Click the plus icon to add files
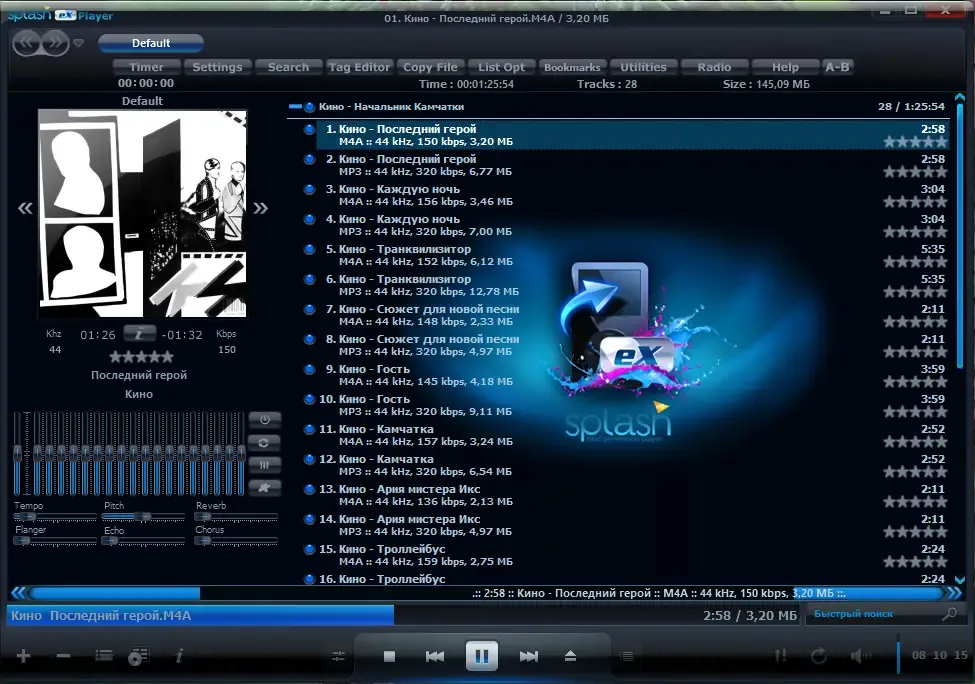 tap(24, 655)
